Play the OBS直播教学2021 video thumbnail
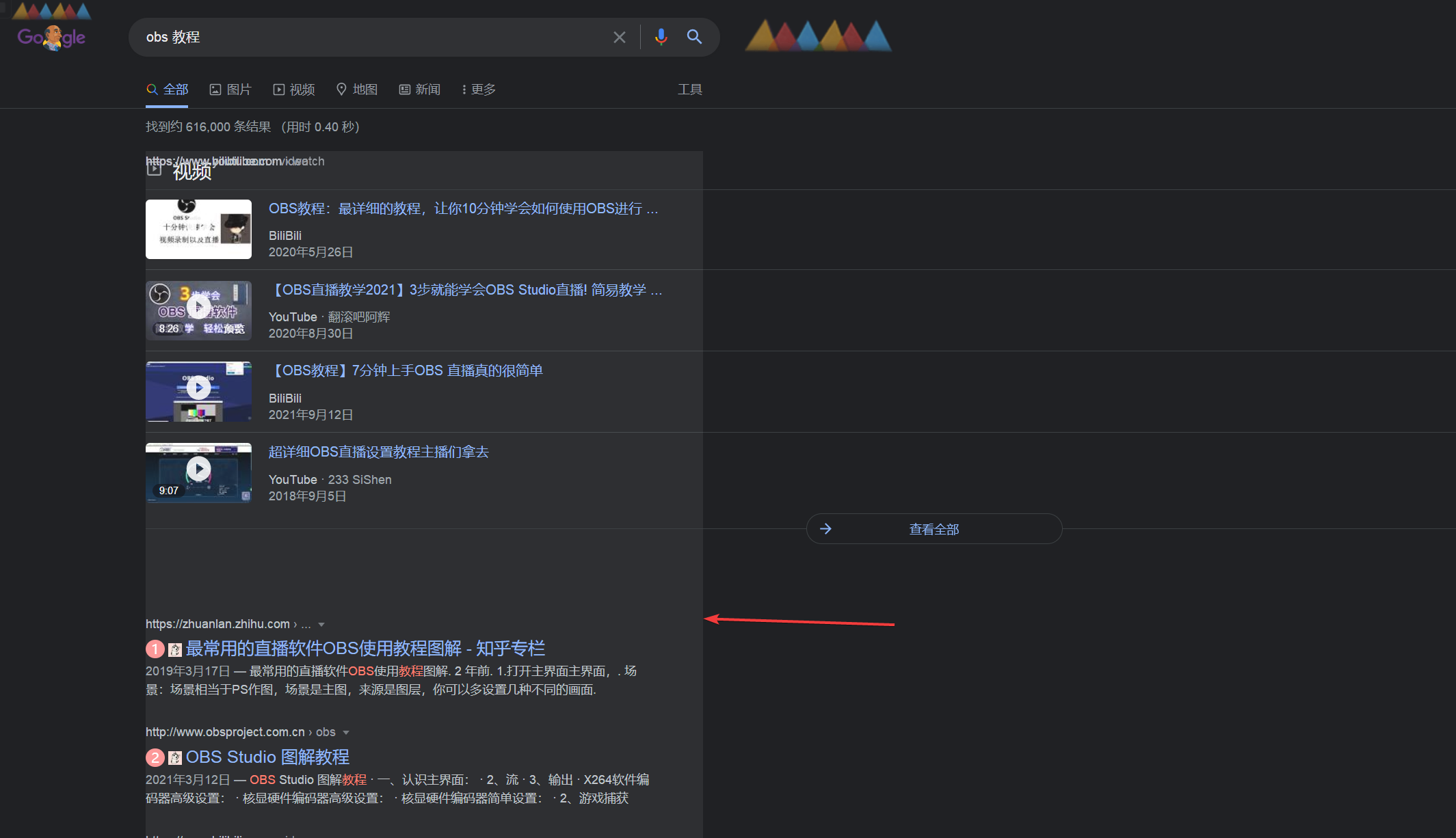Viewport: 1456px width, 838px height. click(x=198, y=310)
